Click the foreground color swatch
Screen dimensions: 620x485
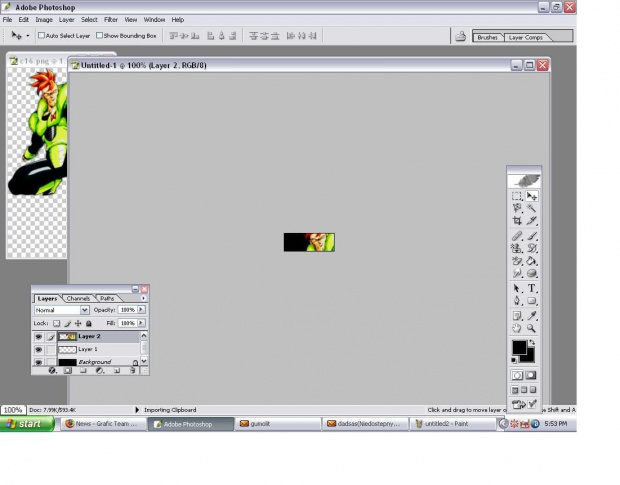coord(519,348)
